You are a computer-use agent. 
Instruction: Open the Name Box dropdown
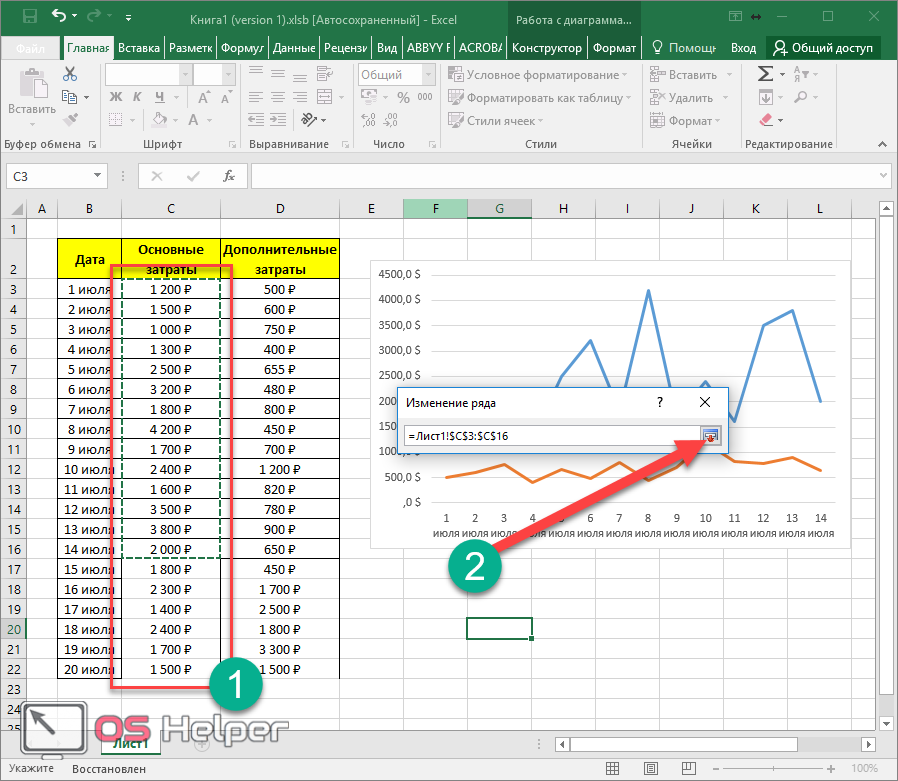[97, 176]
